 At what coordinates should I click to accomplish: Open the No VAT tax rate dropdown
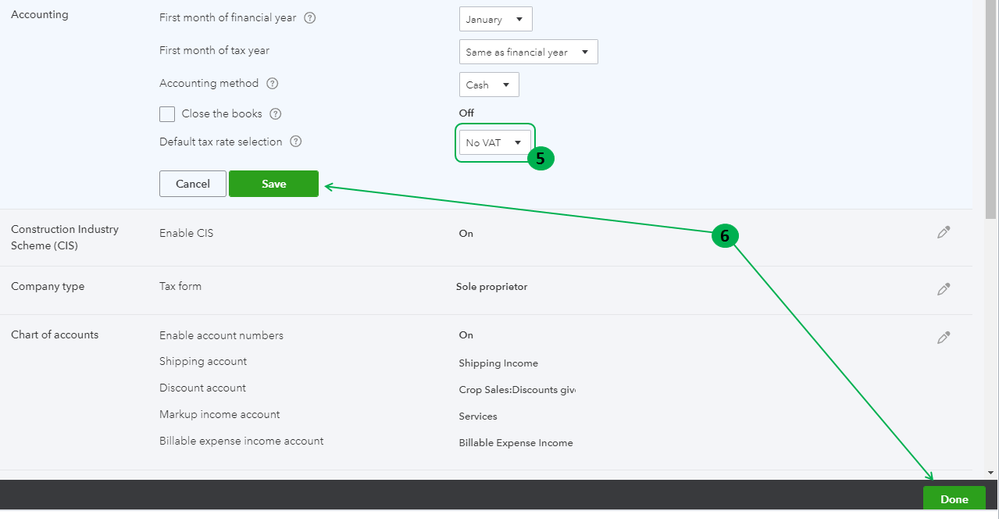tap(495, 143)
